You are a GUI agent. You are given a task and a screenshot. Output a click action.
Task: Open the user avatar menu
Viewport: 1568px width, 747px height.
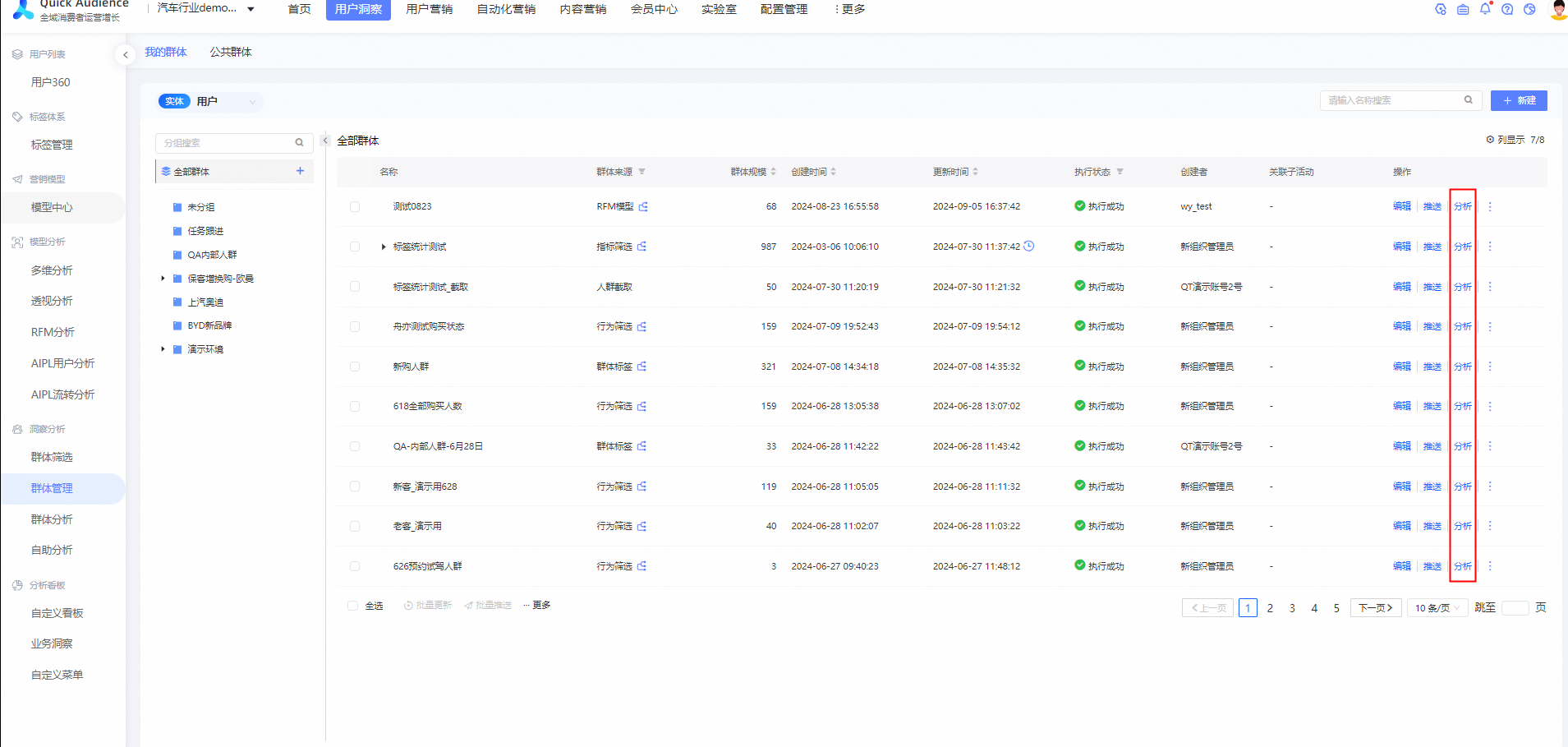click(1558, 9)
